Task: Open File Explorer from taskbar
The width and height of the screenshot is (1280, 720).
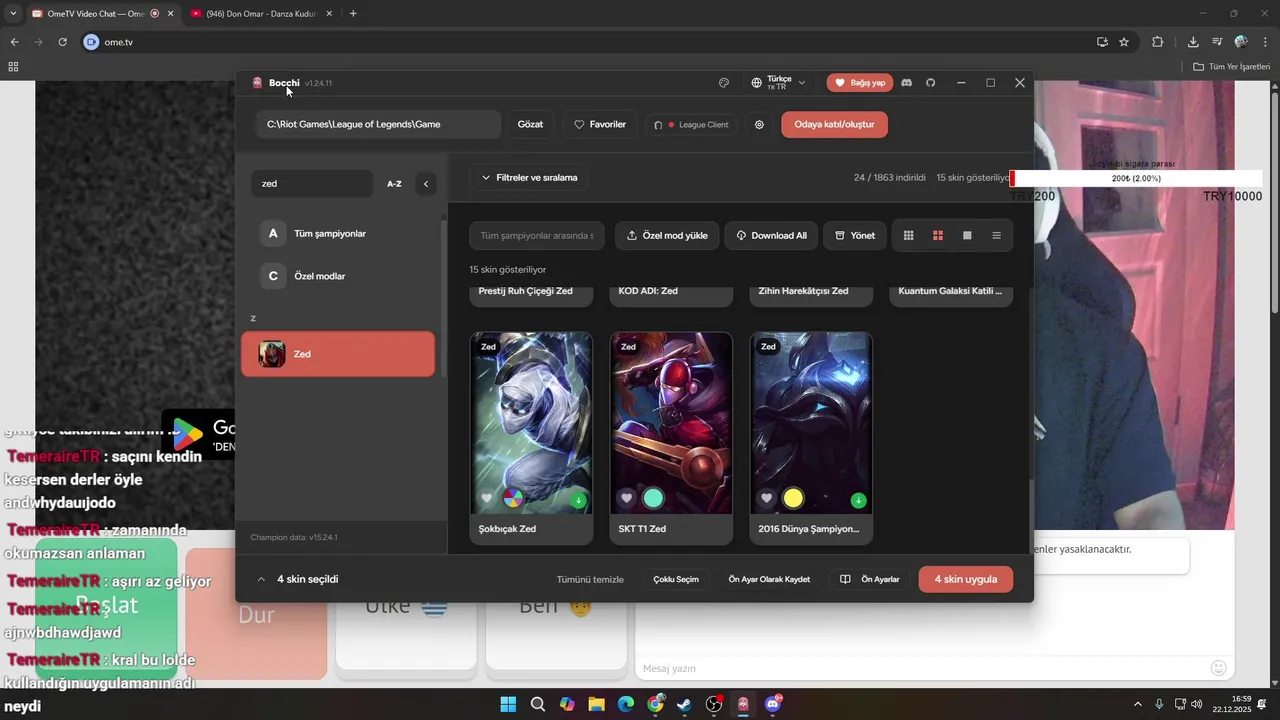Action: 596,704
